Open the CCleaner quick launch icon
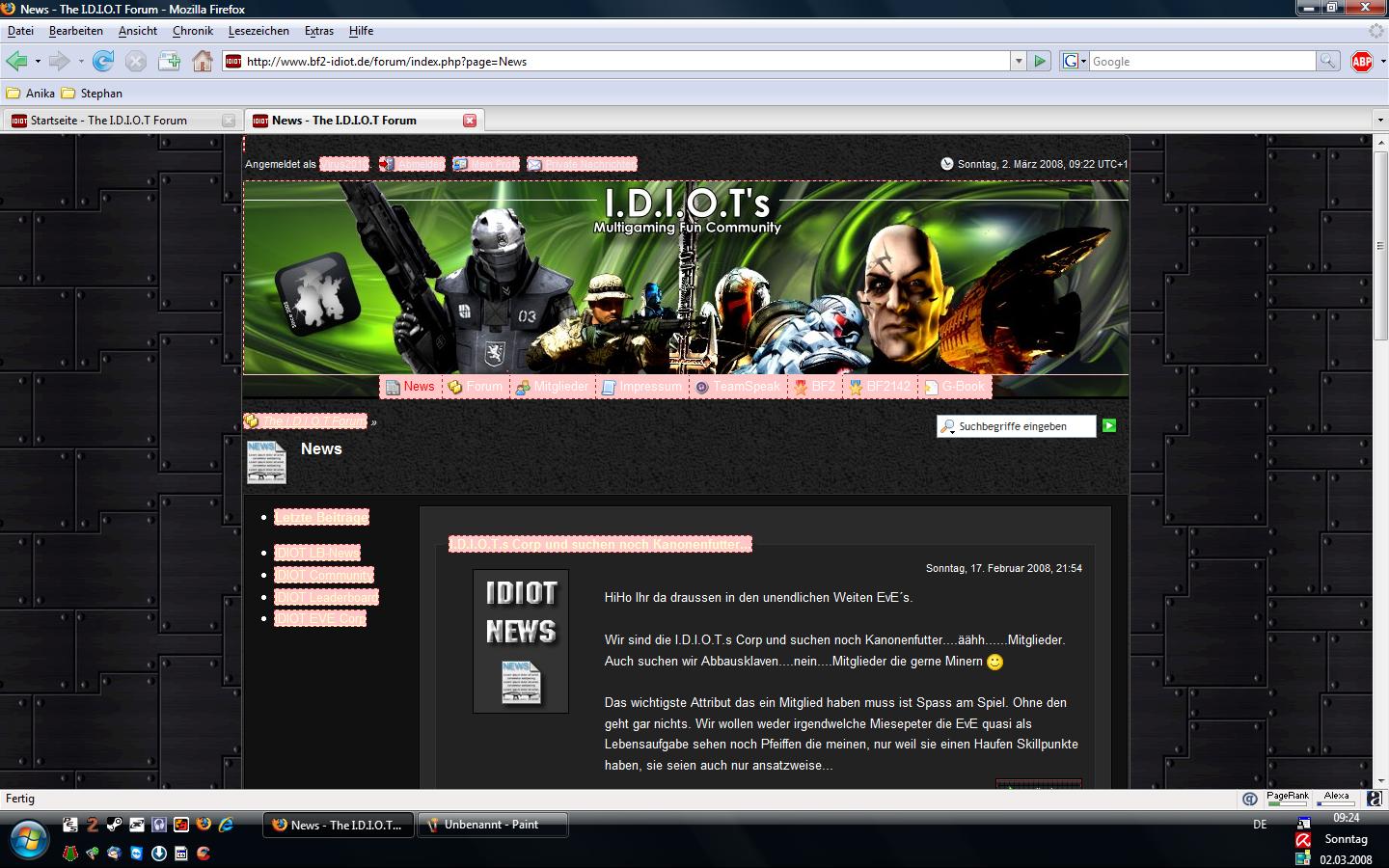The height and width of the screenshot is (868, 1389). (204, 853)
